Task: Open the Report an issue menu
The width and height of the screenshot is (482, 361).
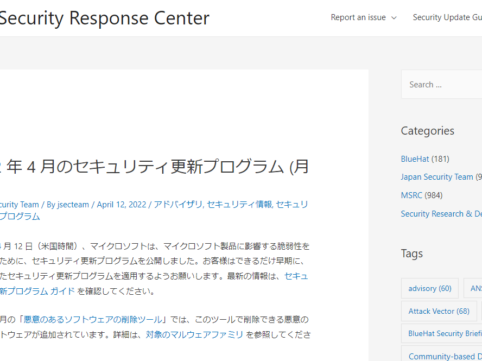Action: (x=363, y=17)
